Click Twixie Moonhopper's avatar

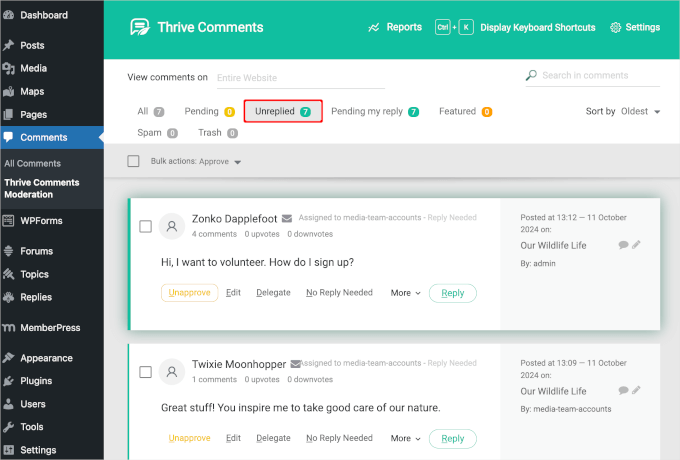172,372
